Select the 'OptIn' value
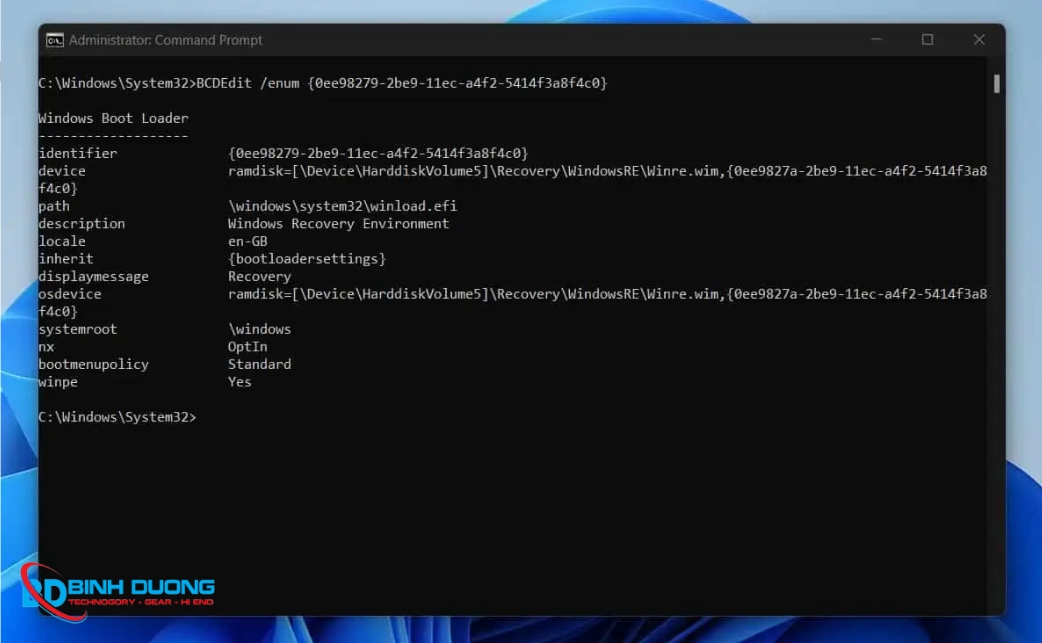The image size is (1042, 643). pyautogui.click(x=248, y=347)
